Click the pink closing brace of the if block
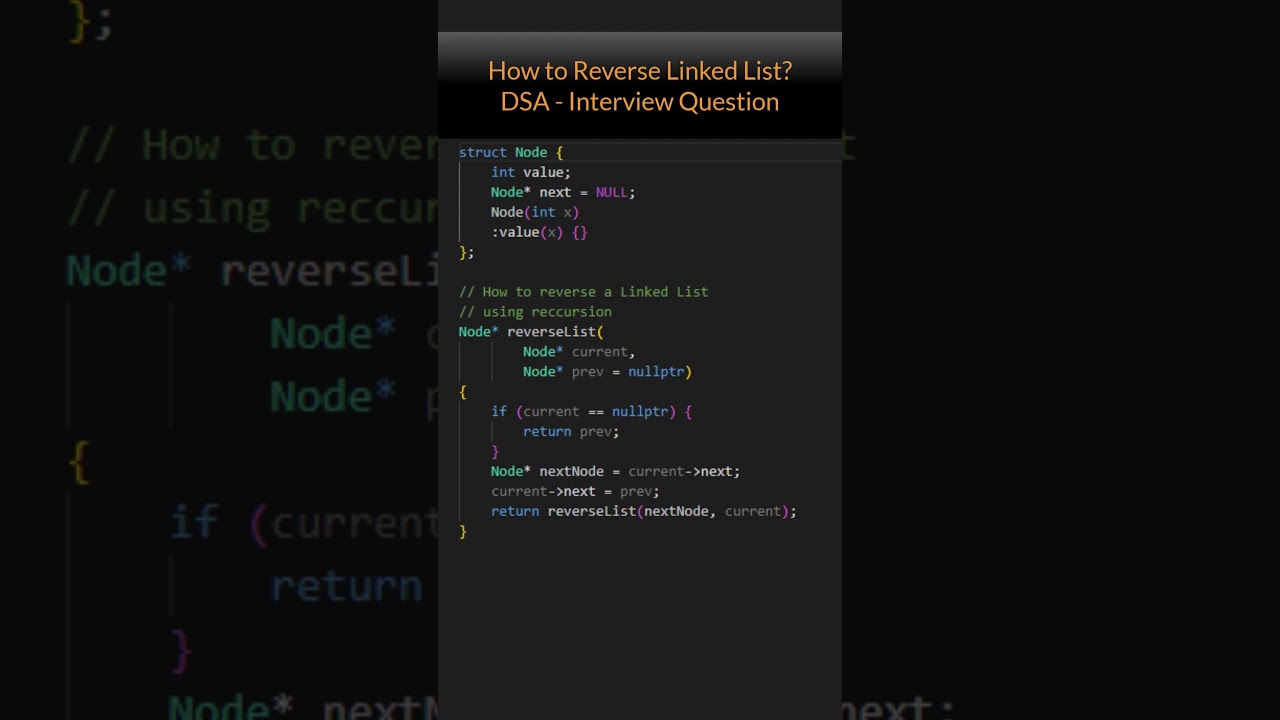This screenshot has height=720, width=1280. (495, 452)
